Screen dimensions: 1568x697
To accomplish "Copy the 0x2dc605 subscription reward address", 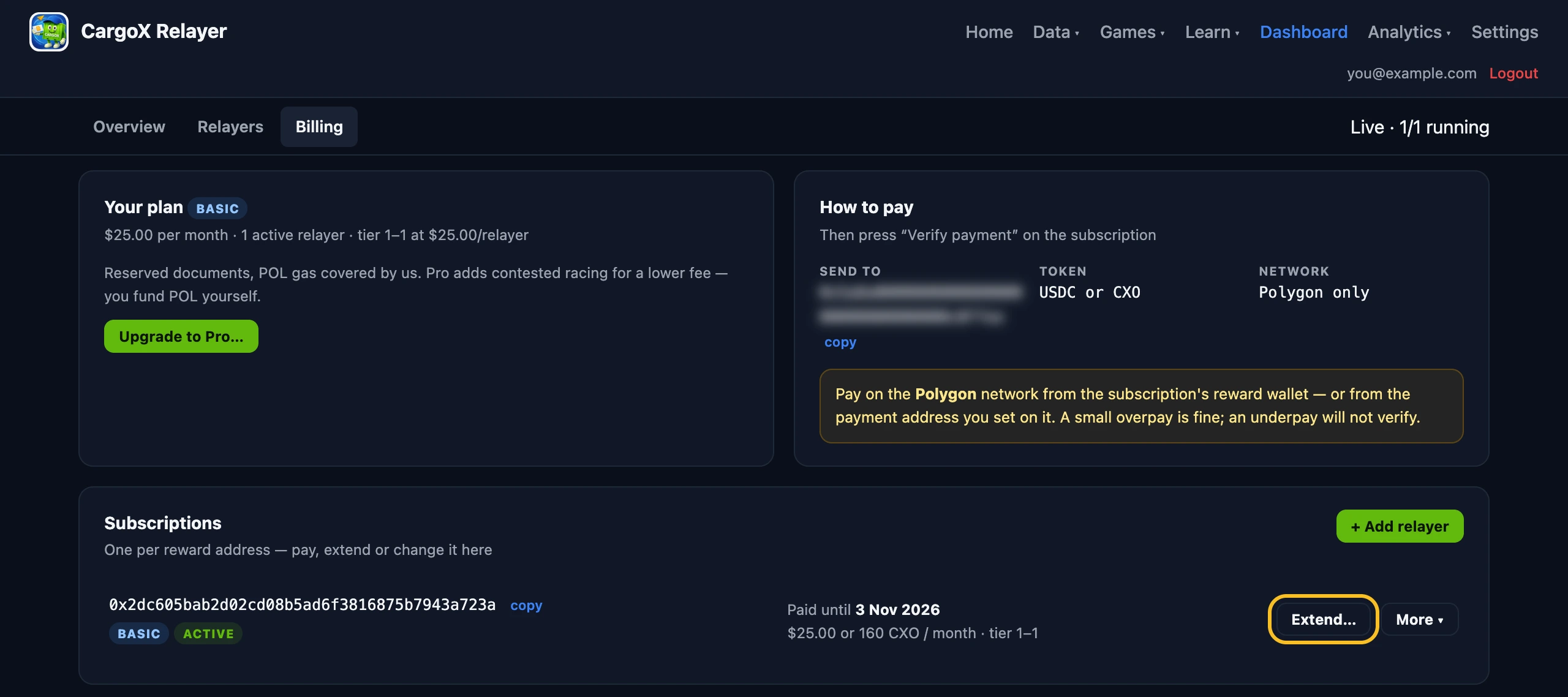I will (x=526, y=605).
